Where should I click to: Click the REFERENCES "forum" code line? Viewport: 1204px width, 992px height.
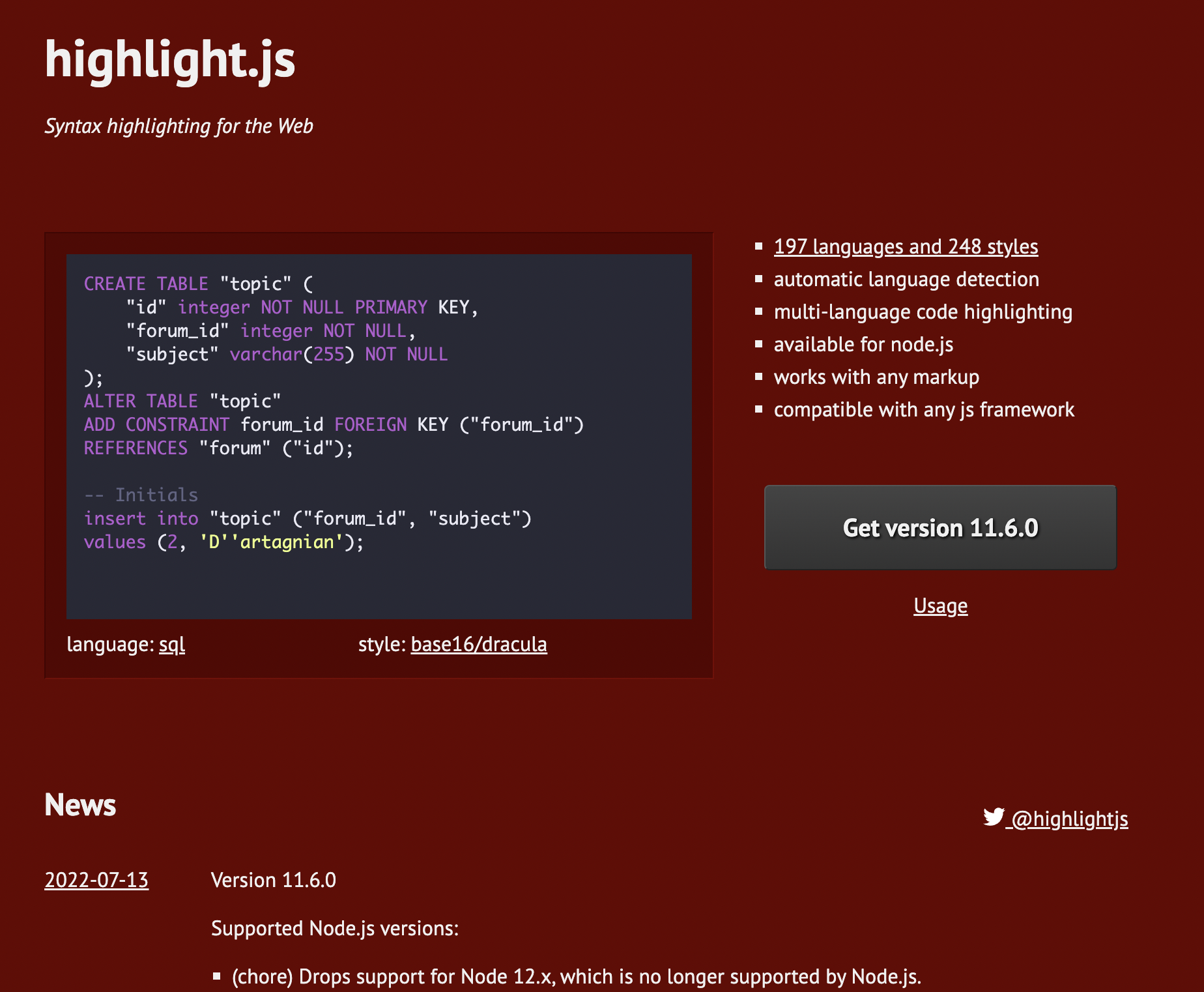[218, 448]
